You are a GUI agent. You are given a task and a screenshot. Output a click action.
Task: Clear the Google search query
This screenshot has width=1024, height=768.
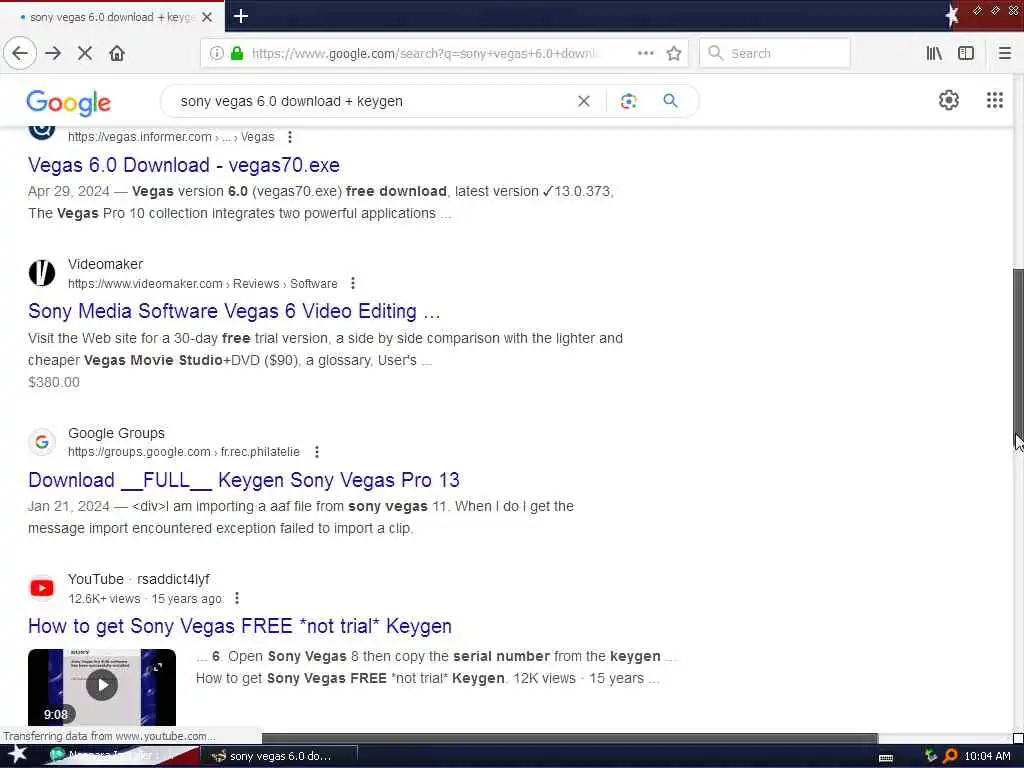(x=583, y=101)
